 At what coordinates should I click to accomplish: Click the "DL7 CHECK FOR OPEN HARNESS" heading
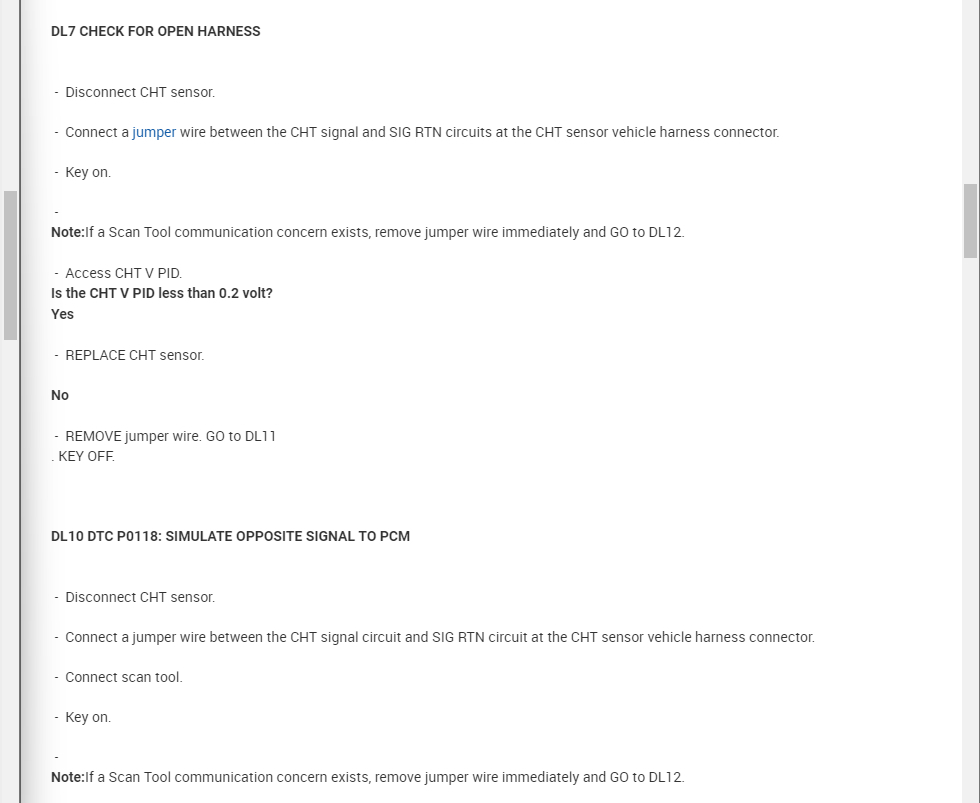pos(155,31)
